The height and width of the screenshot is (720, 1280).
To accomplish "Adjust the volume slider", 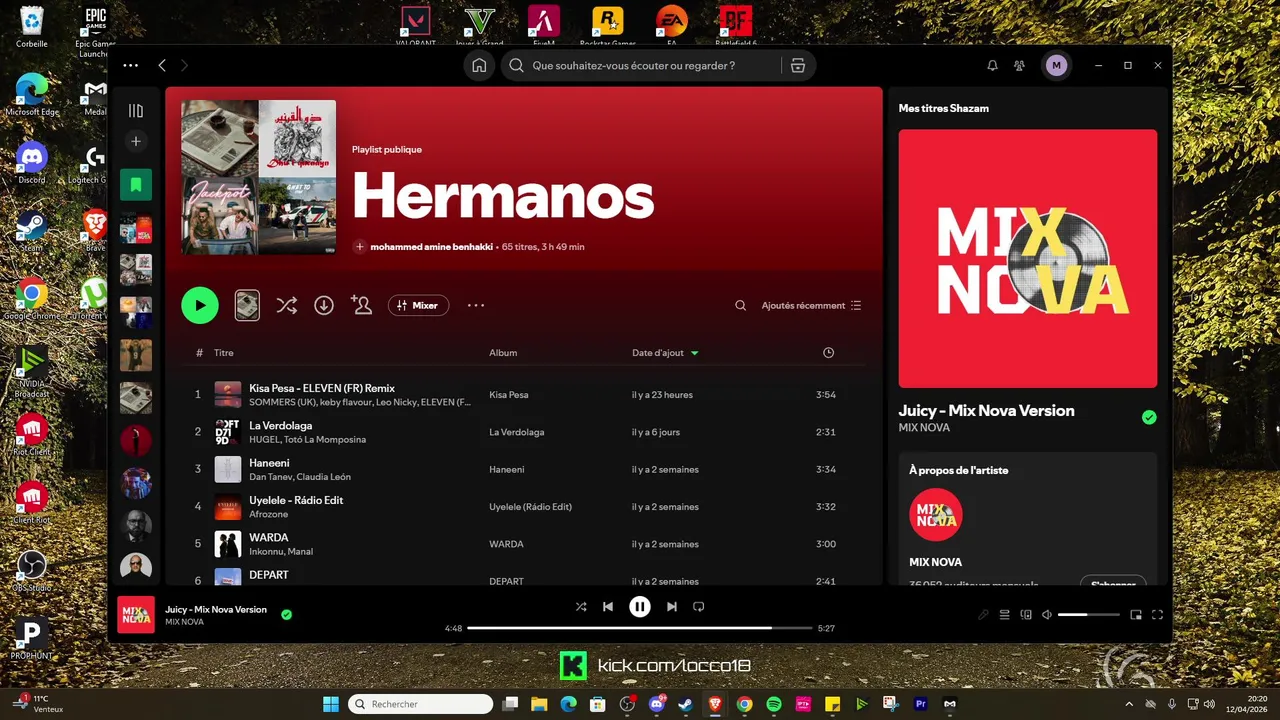I will point(1089,615).
